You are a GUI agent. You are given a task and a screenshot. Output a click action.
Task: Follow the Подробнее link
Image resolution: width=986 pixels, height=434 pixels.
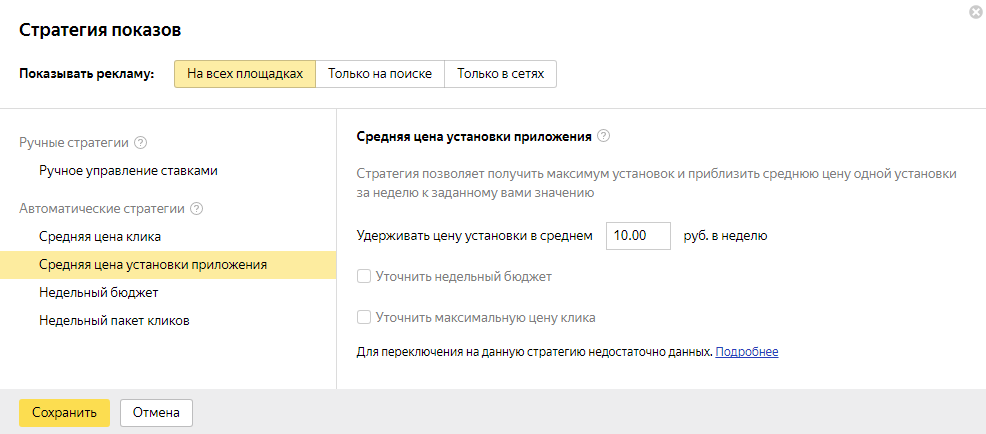pos(746,352)
